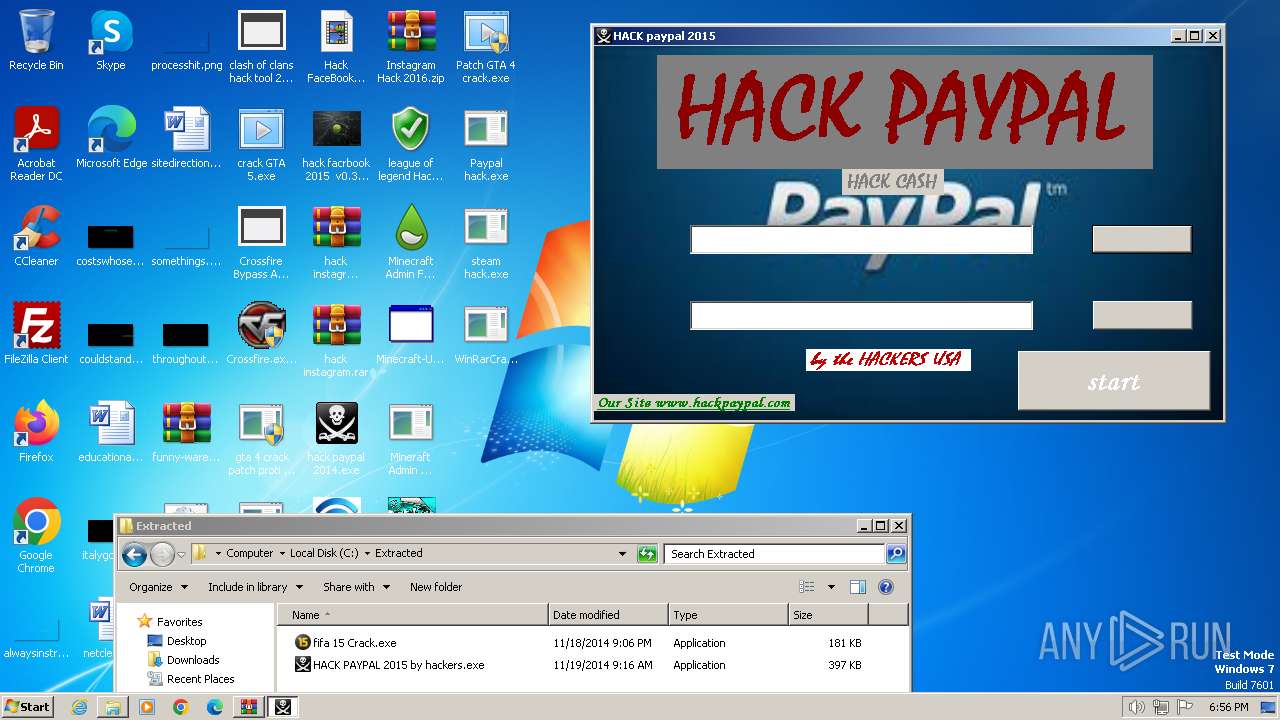Viewport: 1280px width, 720px height.
Task: Click the first text field under HACK CASH
Action: 861,240
